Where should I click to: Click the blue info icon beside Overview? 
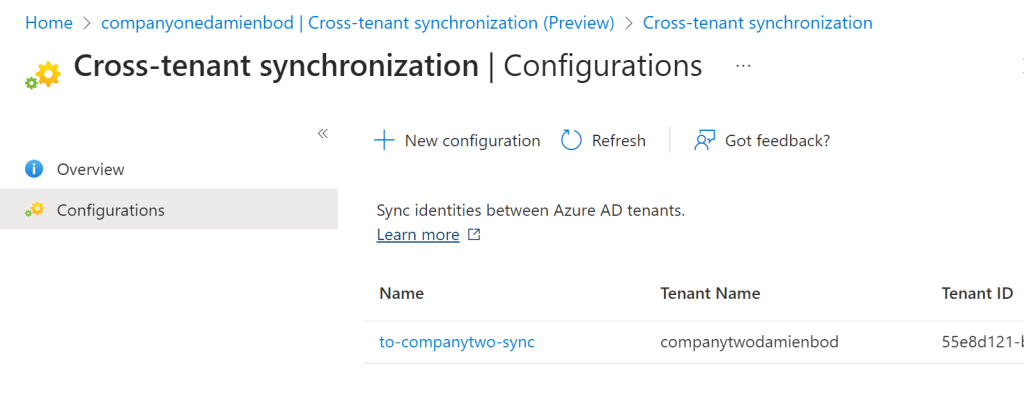35,169
